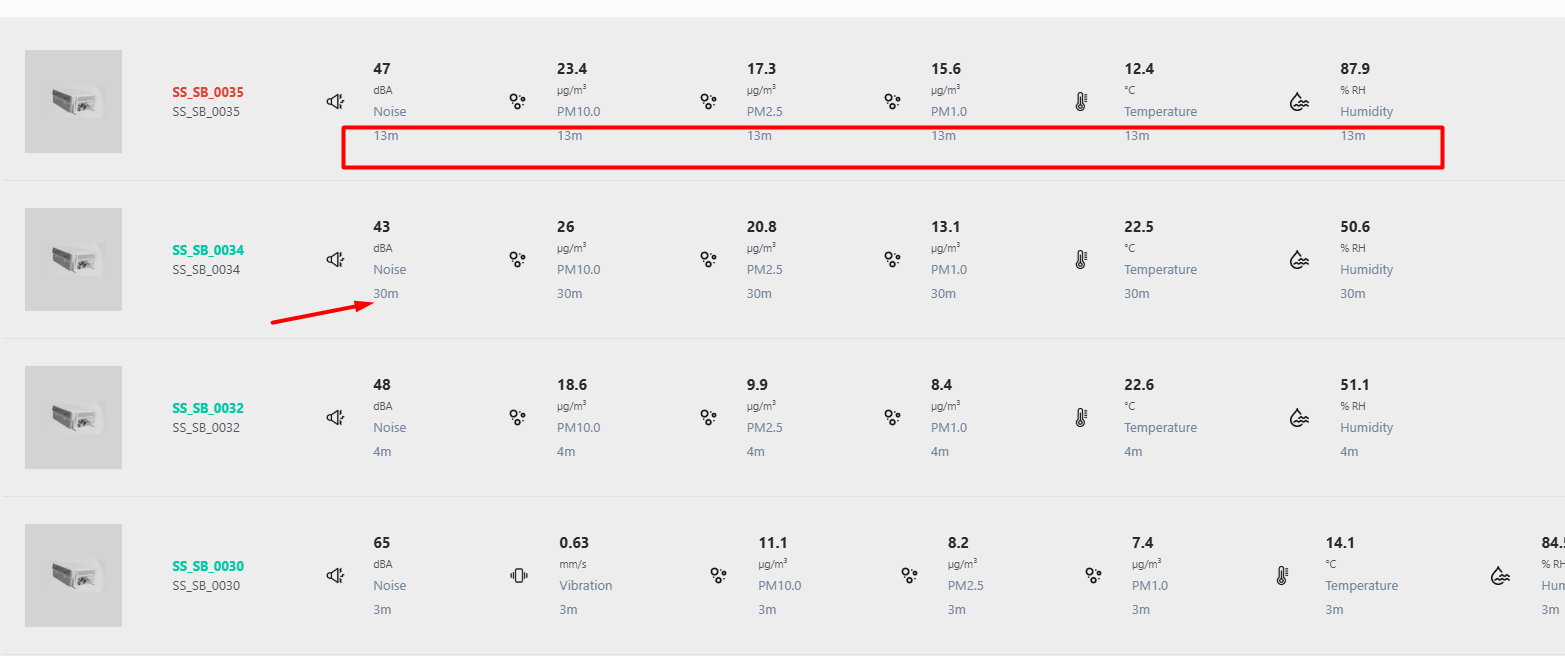1565x656 pixels.
Task: Click the noise speaker icon for SS_SB_0032
Action: 336,417
